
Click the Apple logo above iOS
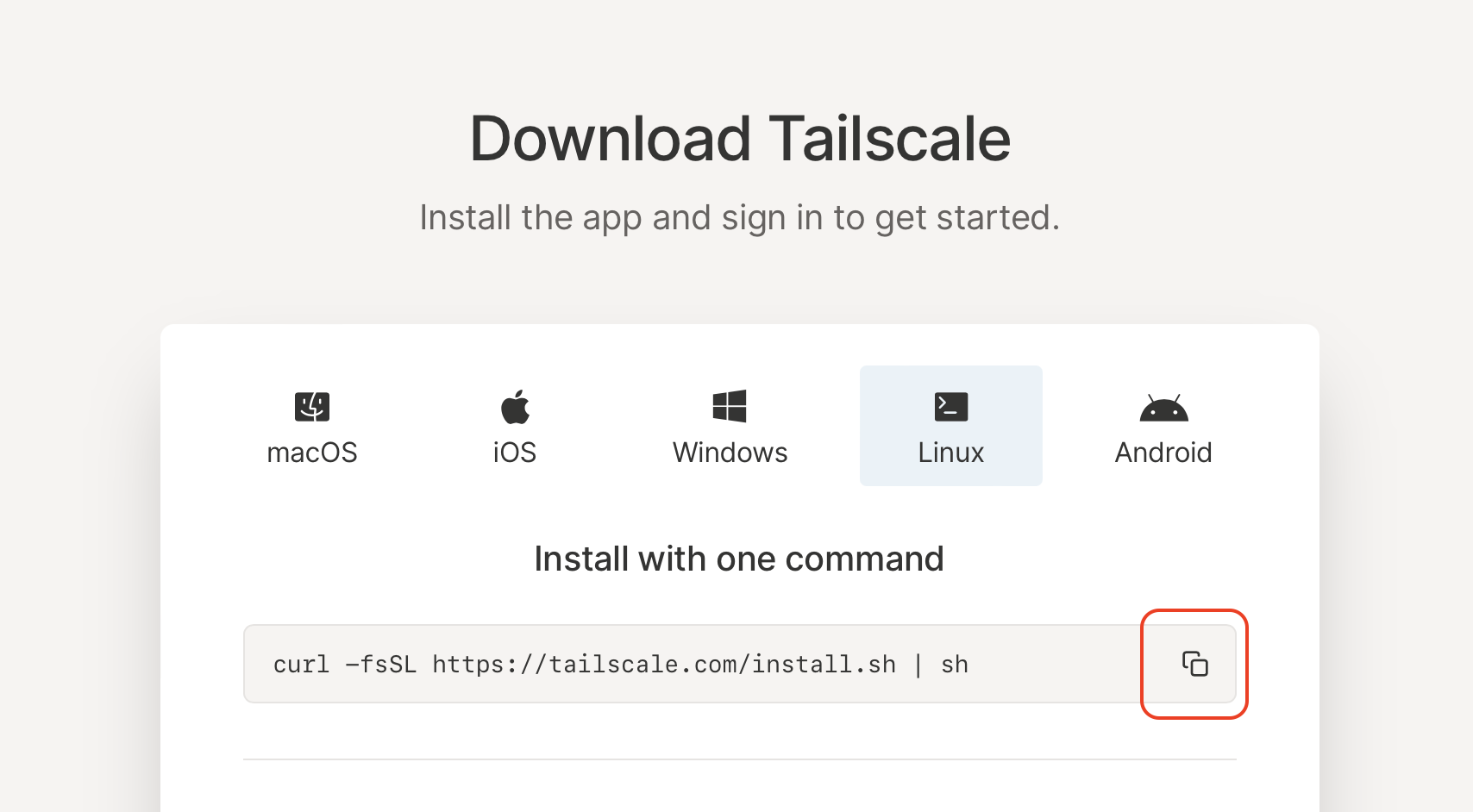[x=515, y=405]
